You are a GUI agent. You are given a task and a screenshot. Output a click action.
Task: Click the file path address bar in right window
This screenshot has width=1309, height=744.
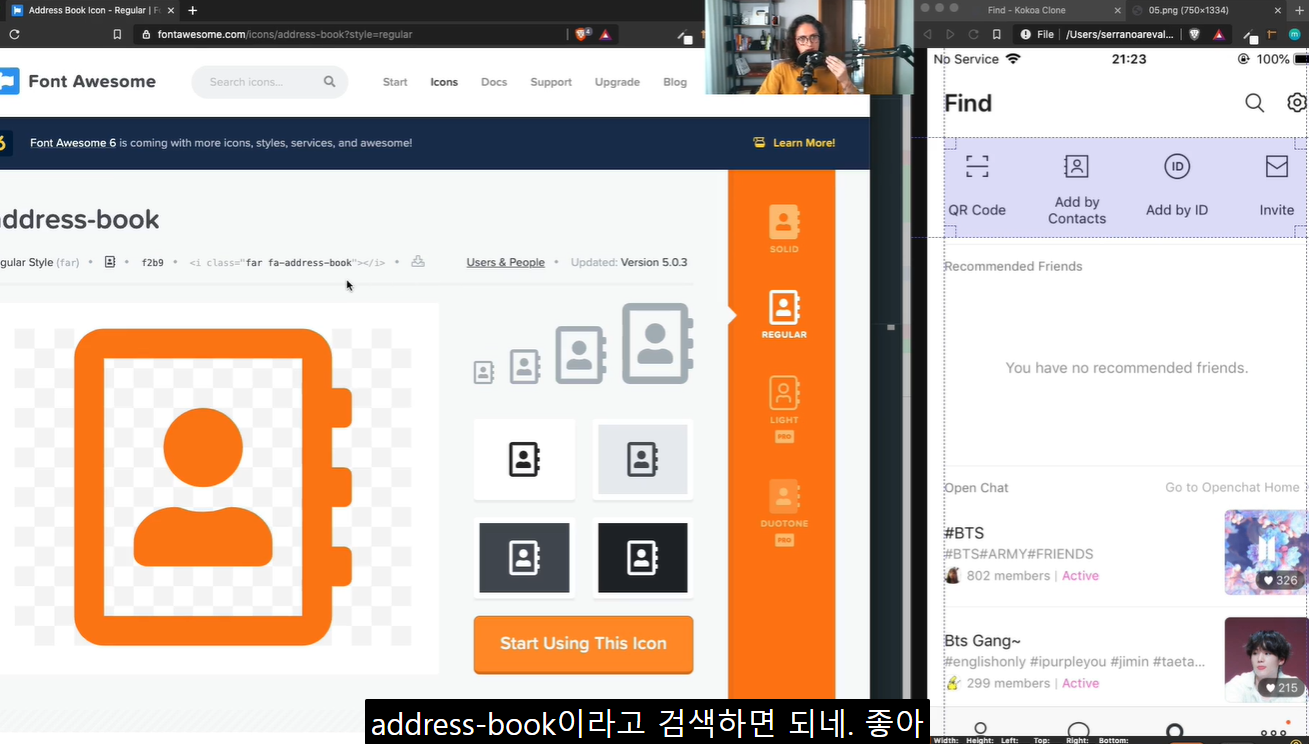coord(1098,34)
